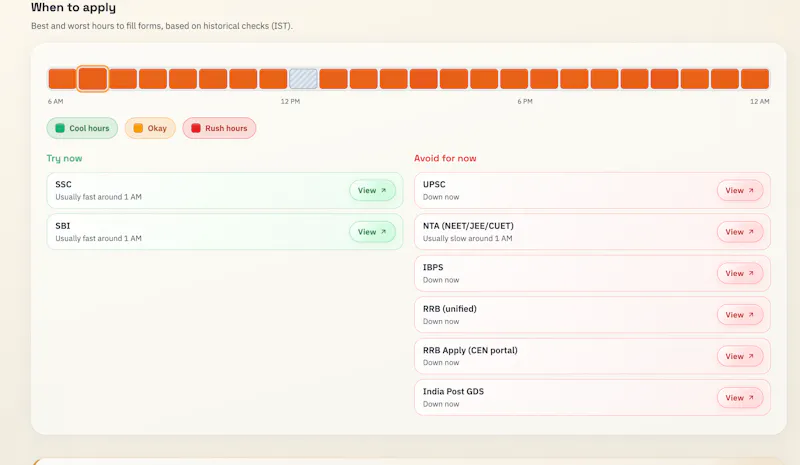Click the RRB (unified) title
The width and height of the screenshot is (800, 465).
(449, 309)
